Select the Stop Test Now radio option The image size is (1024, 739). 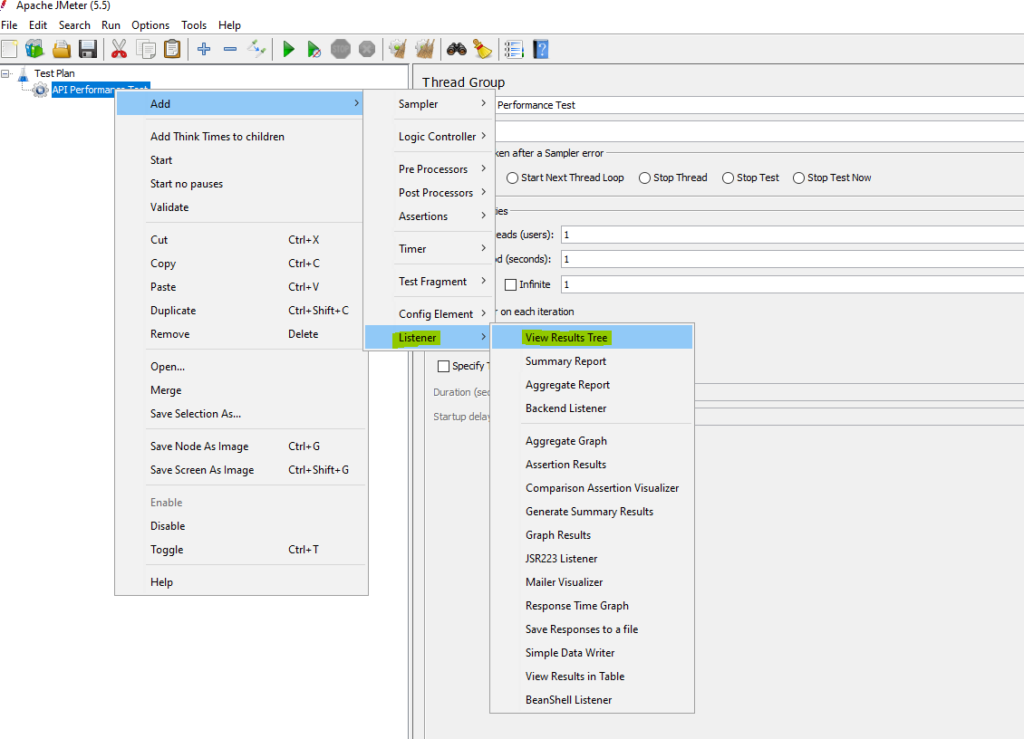point(799,178)
